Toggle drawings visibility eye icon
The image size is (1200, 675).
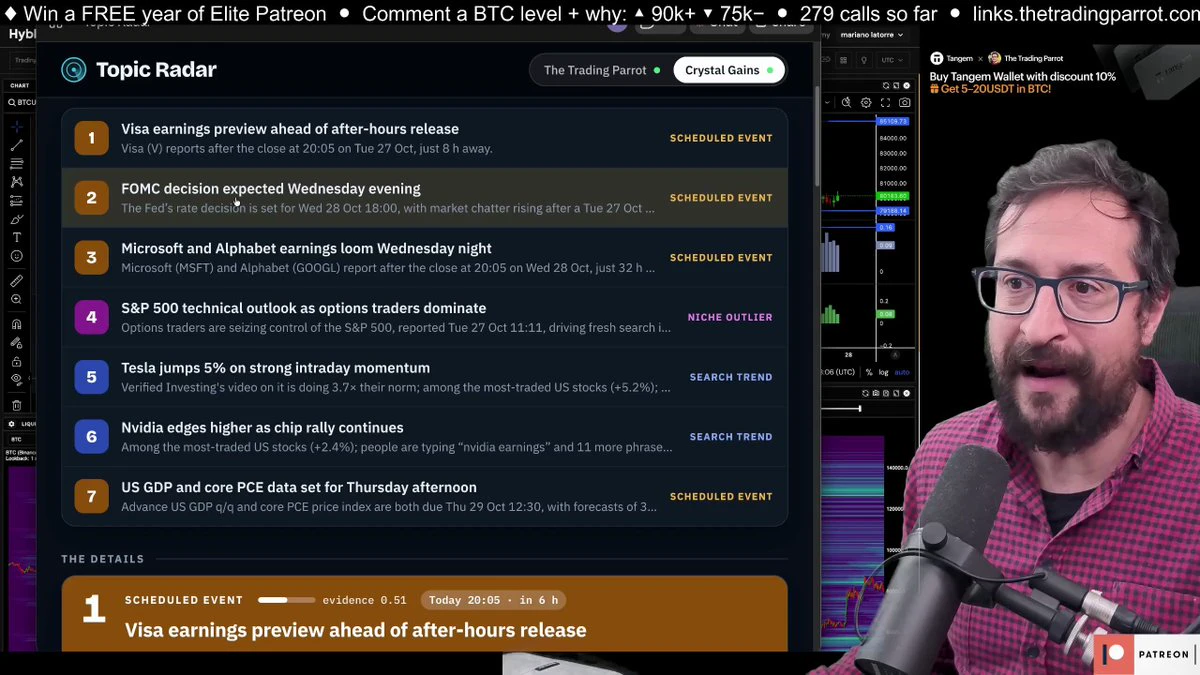point(16,380)
